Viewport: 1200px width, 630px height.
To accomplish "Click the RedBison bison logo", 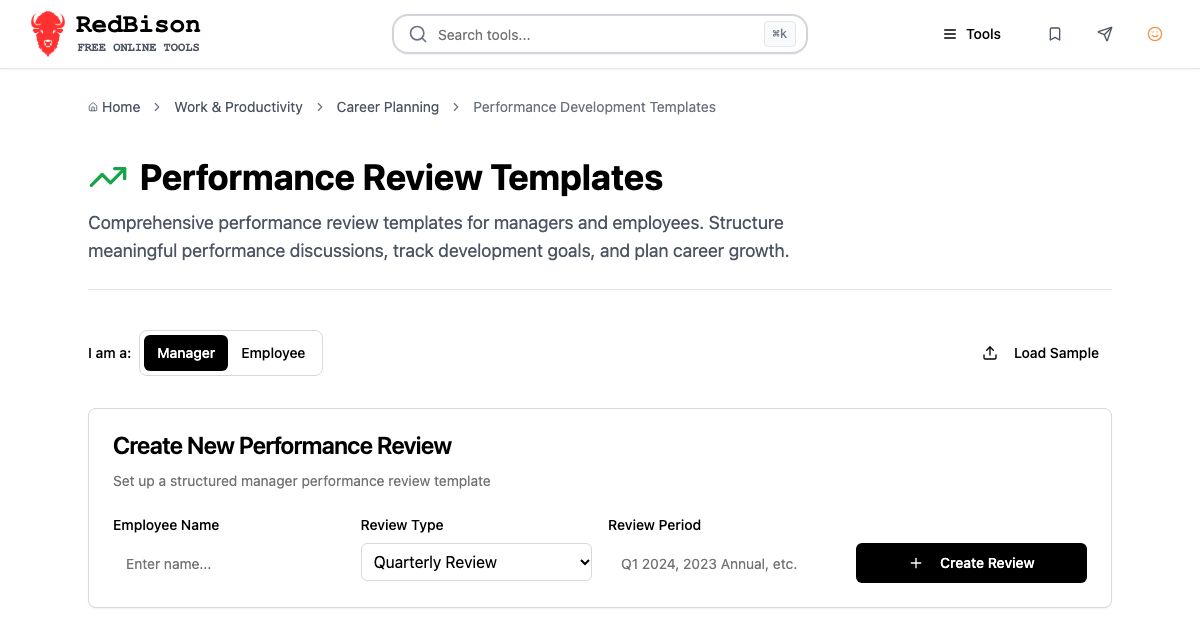I will 47,34.
